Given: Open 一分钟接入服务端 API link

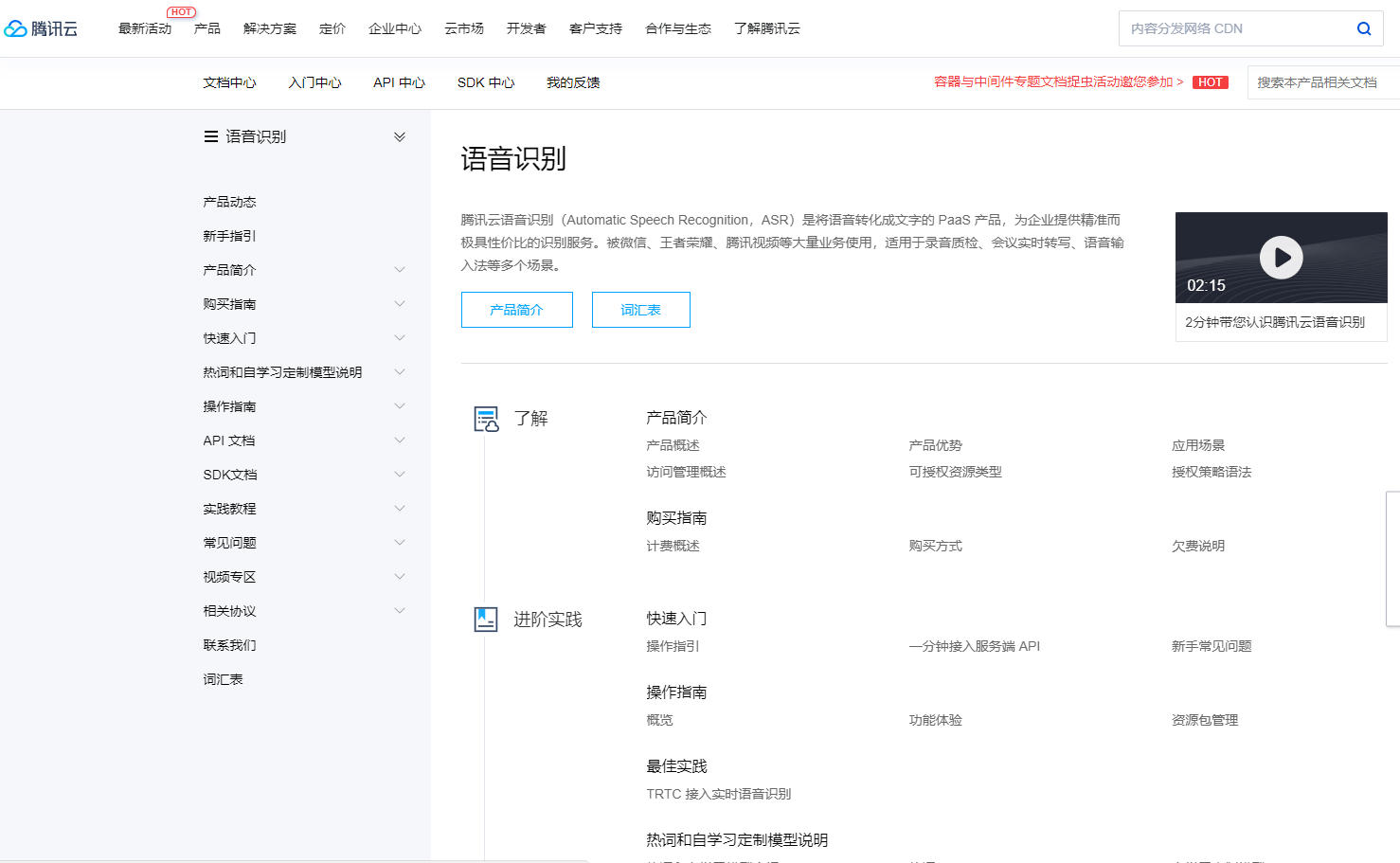Looking at the screenshot, I should click(x=974, y=646).
